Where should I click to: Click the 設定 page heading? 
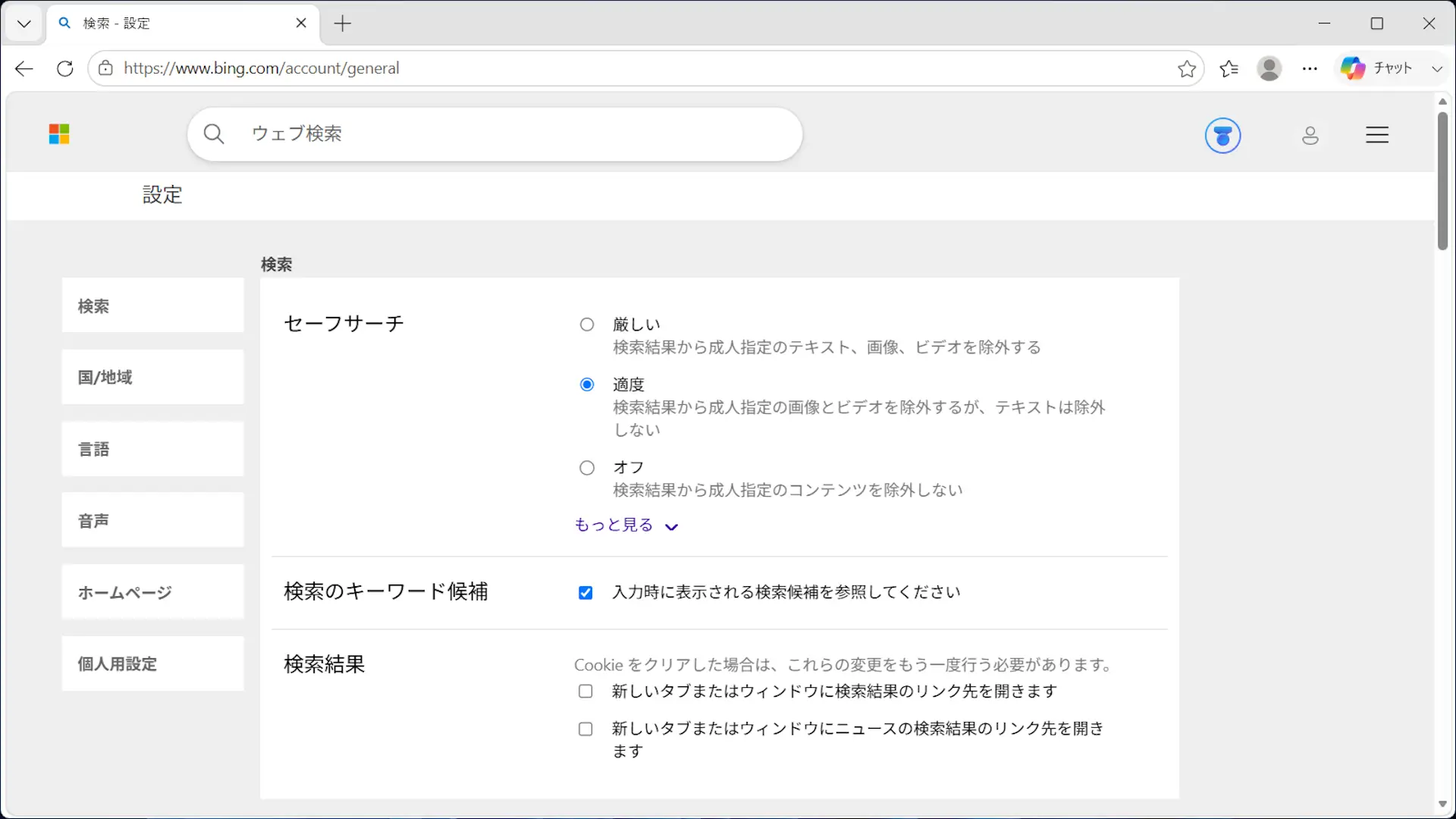point(162,195)
